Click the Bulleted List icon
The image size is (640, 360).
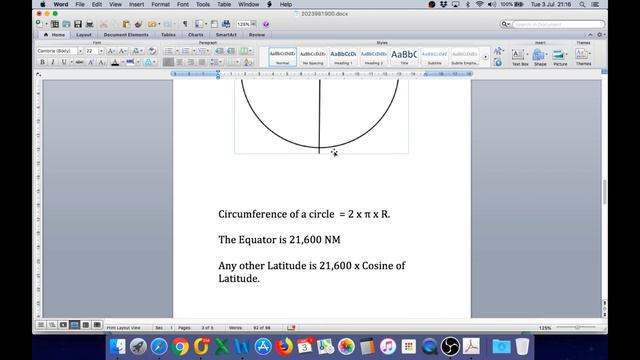click(169, 51)
